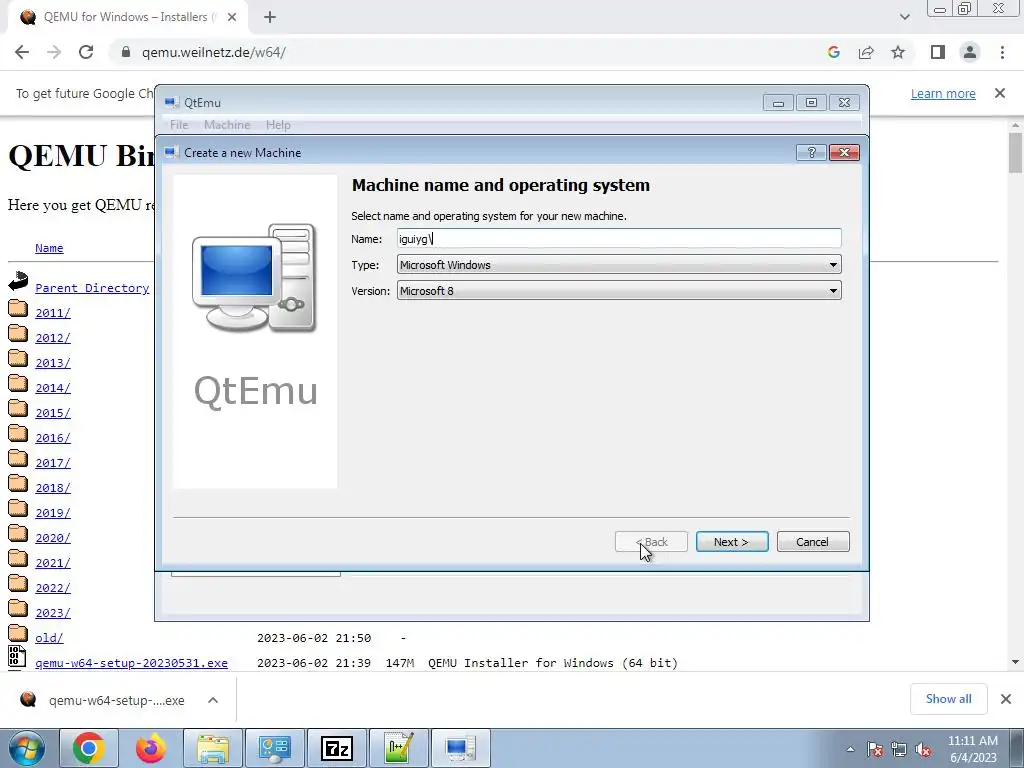This screenshot has height=768, width=1024.
Task: Click the network tray icon
Action: (x=899, y=749)
